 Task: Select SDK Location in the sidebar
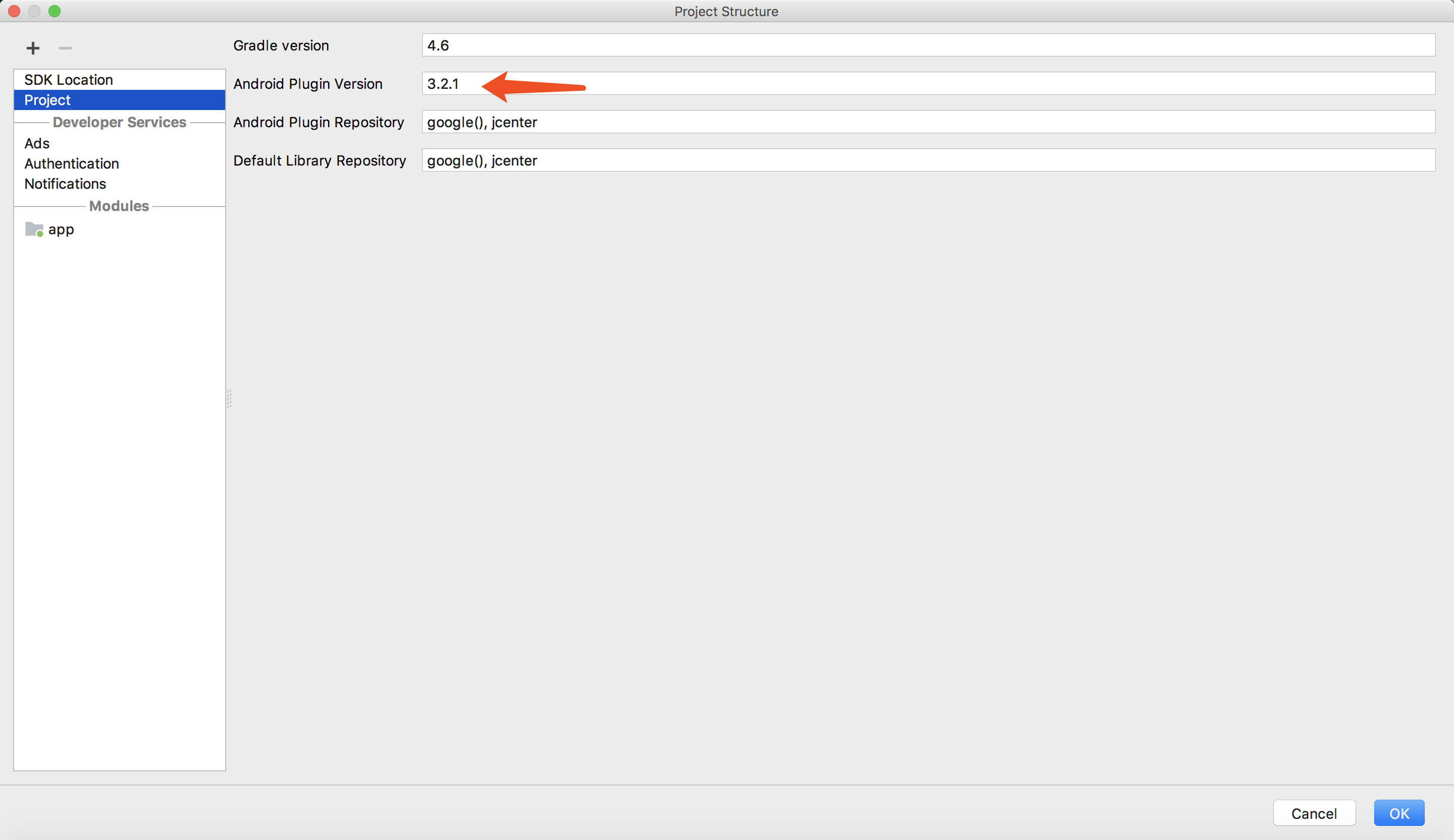[x=120, y=80]
